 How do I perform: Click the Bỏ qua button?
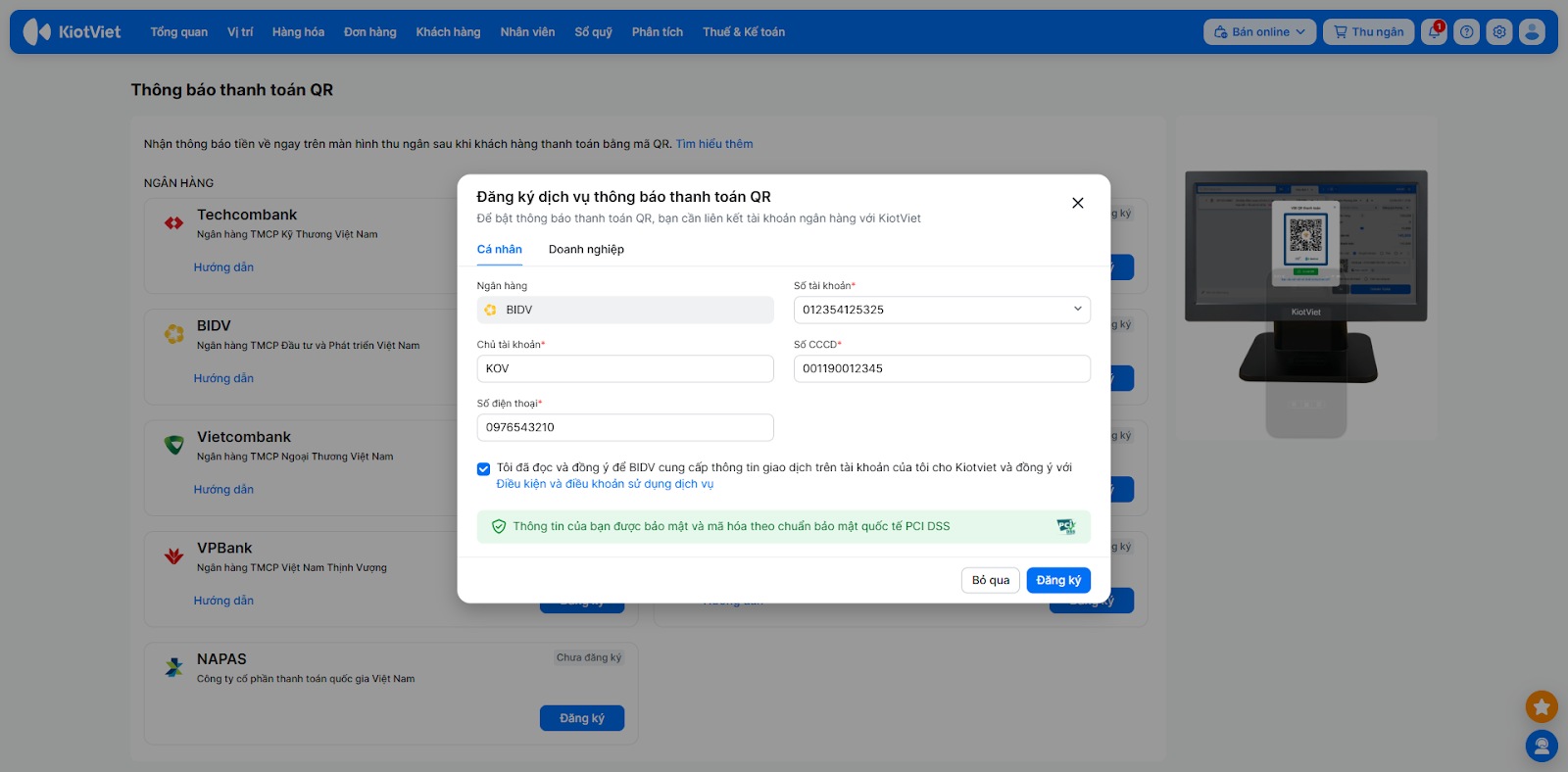(991, 581)
